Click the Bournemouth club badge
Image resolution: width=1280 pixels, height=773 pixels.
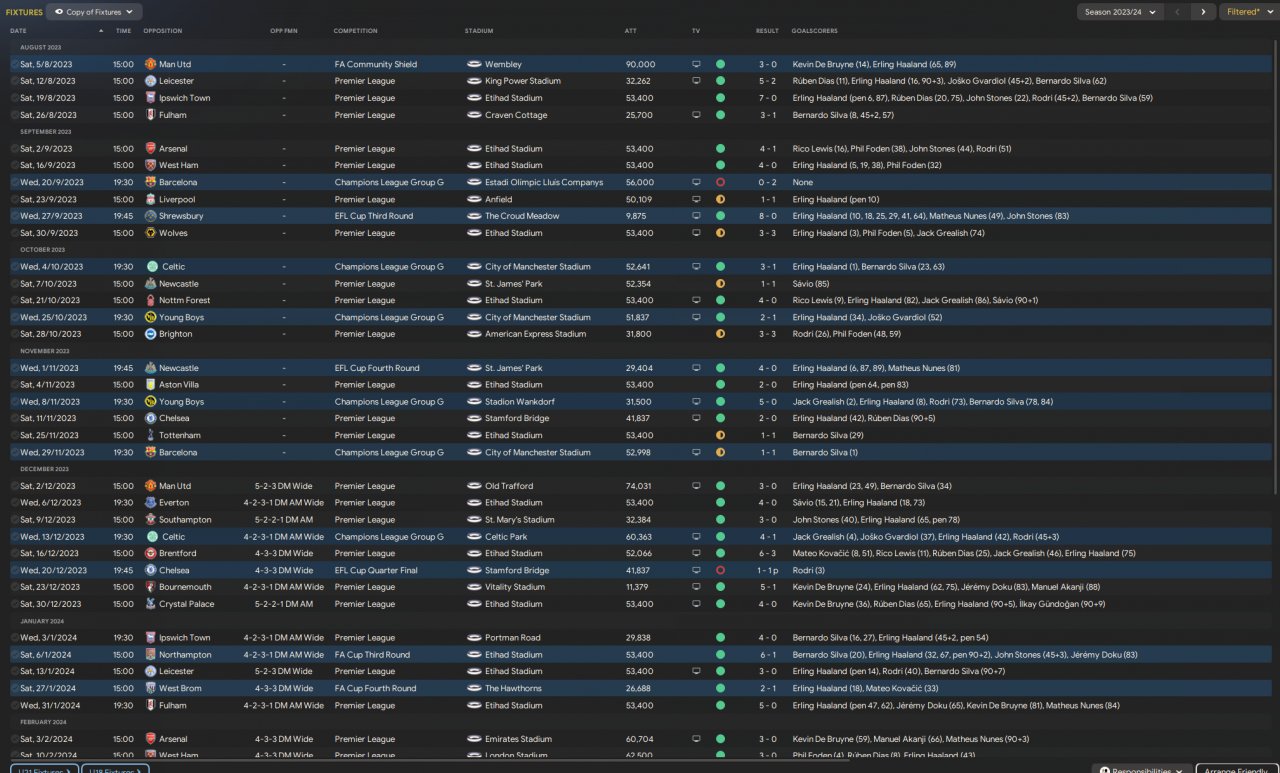151,587
